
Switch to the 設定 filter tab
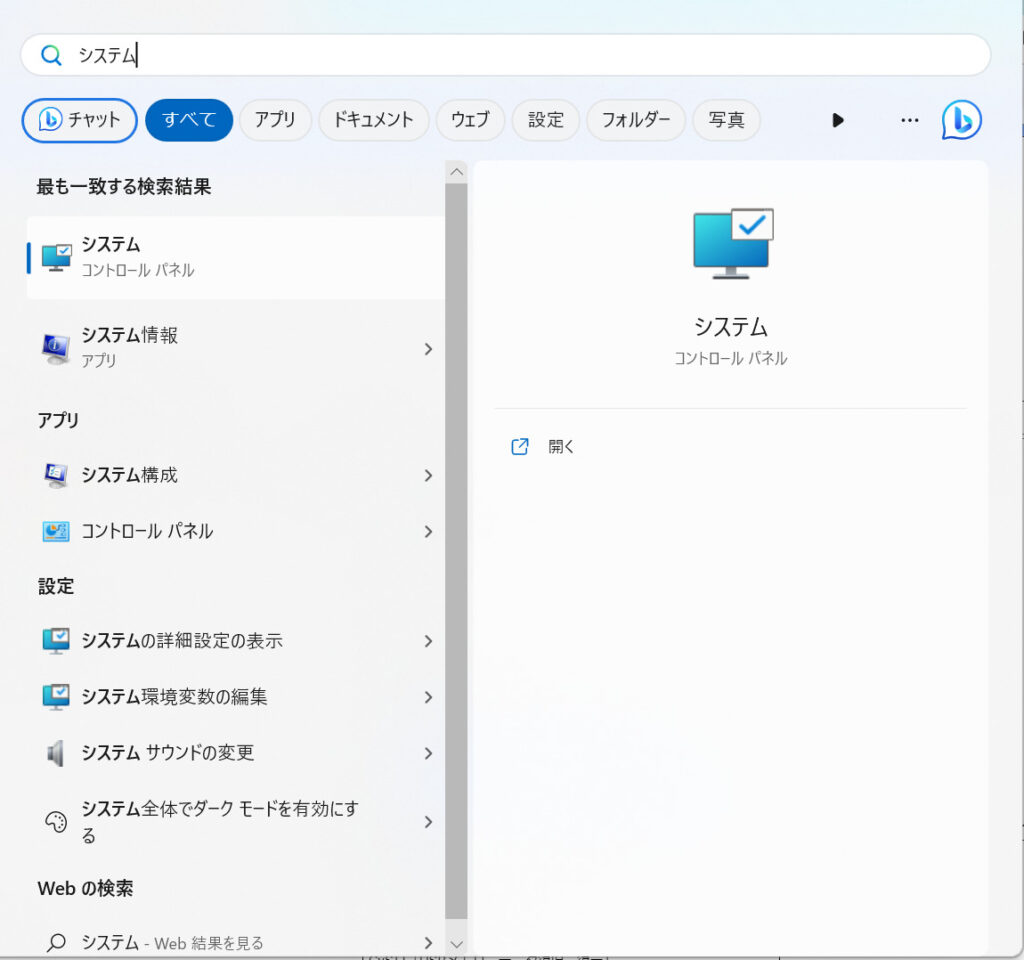pyautogui.click(x=546, y=120)
